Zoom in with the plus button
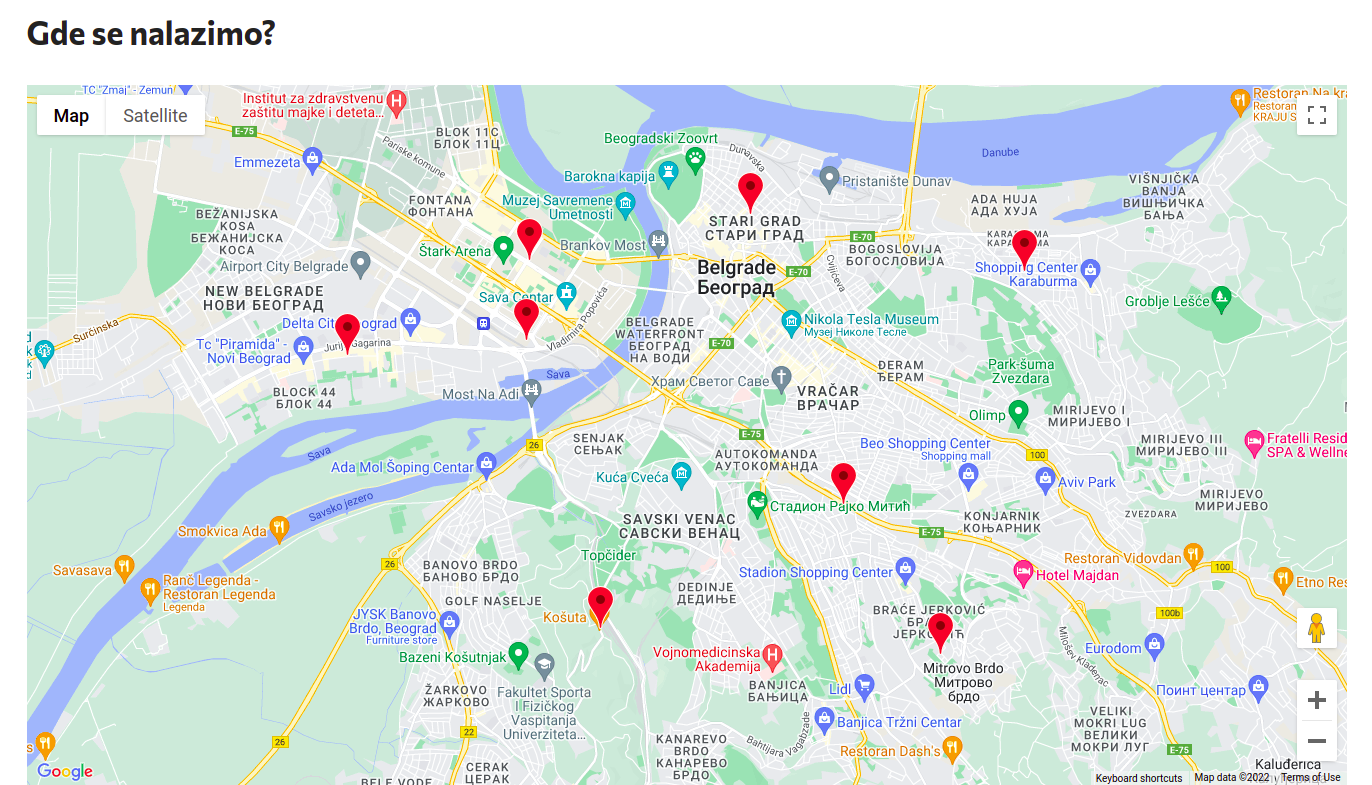This screenshot has width=1372, height=785. tap(1316, 700)
